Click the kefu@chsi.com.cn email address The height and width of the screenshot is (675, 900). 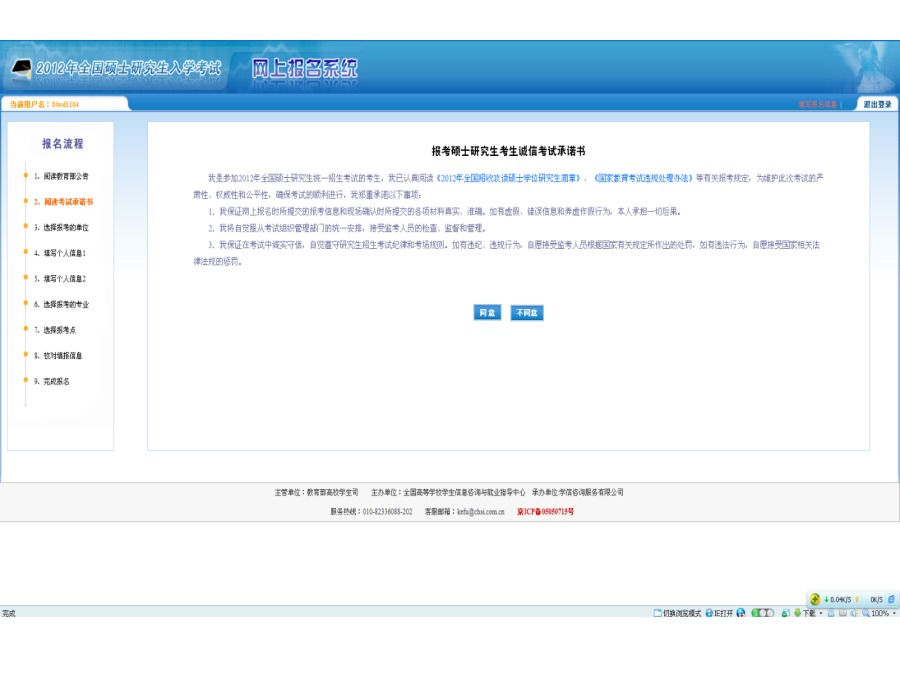pos(480,511)
